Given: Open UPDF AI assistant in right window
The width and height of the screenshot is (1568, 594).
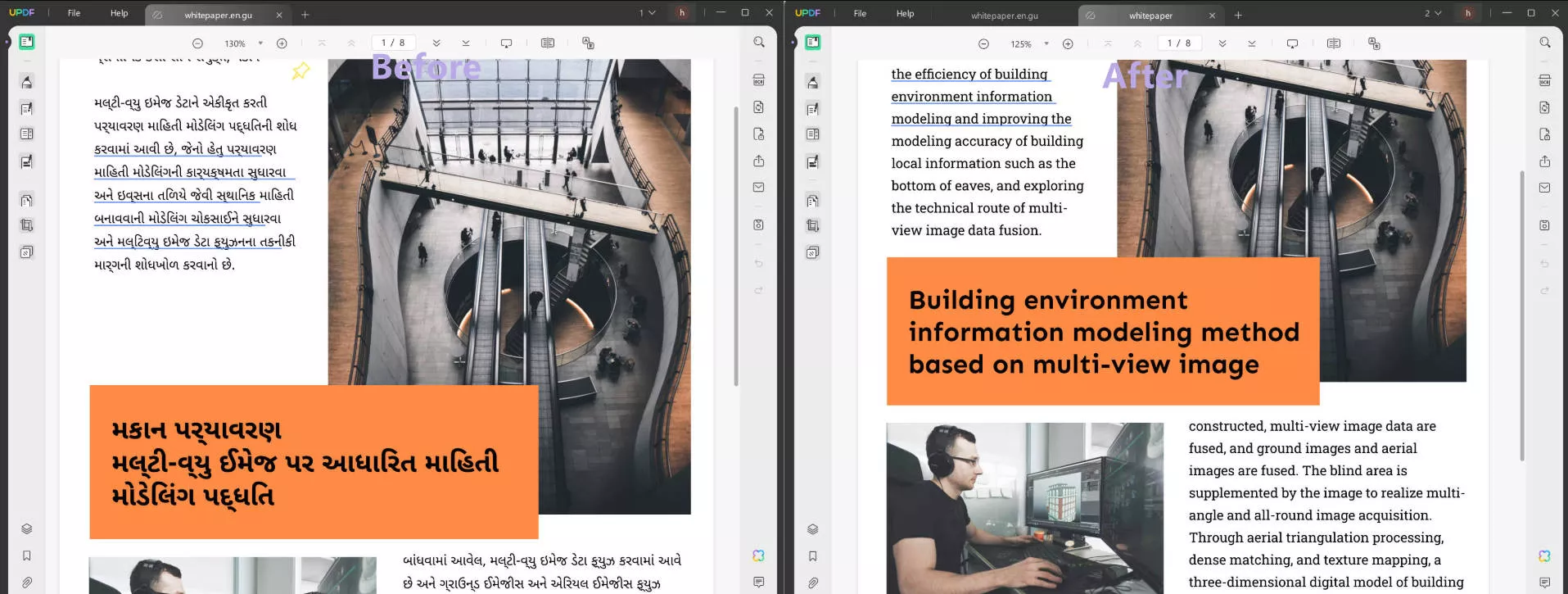Looking at the screenshot, I should tap(1545, 555).
